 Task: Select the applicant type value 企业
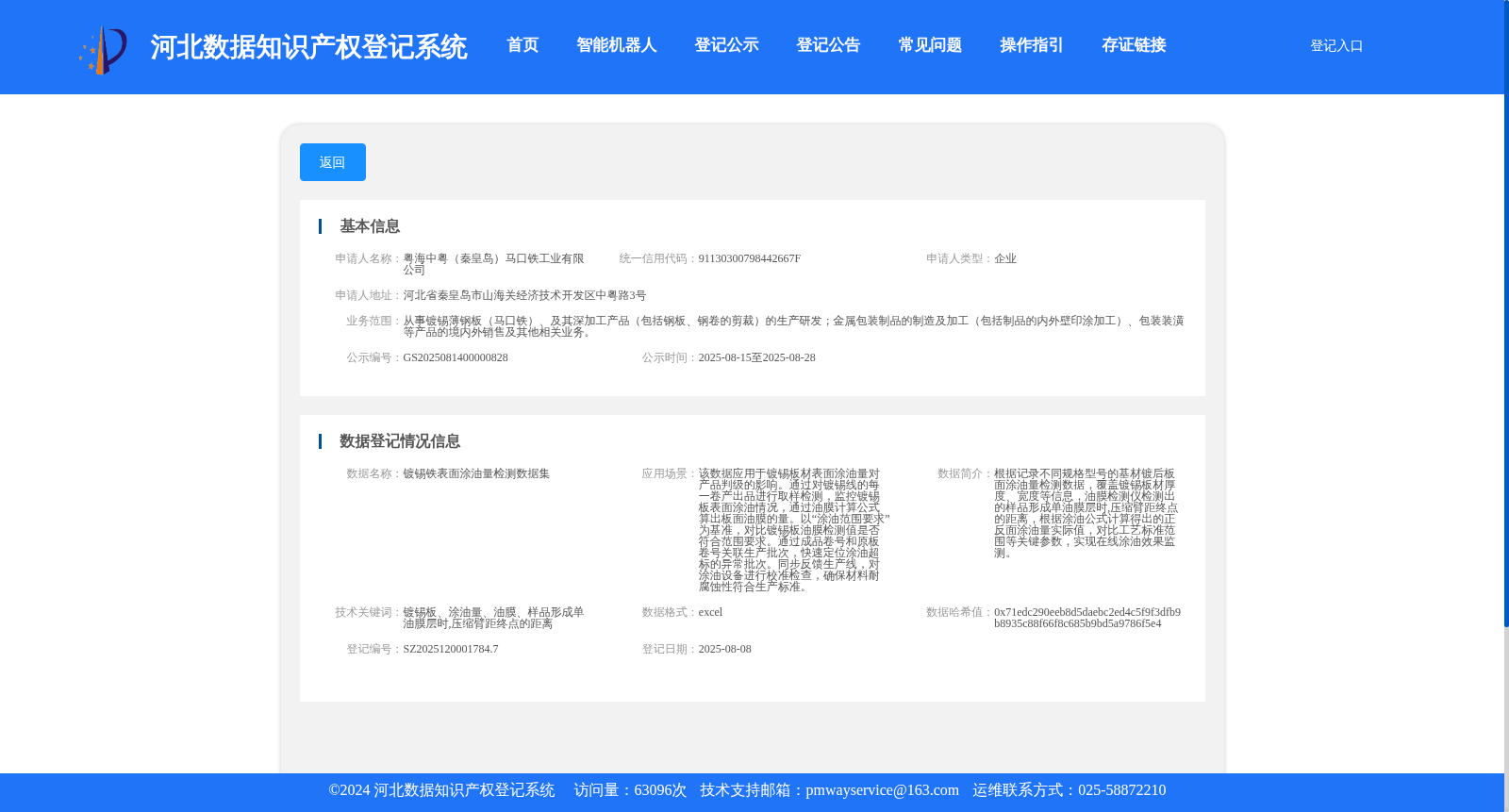(x=1005, y=258)
